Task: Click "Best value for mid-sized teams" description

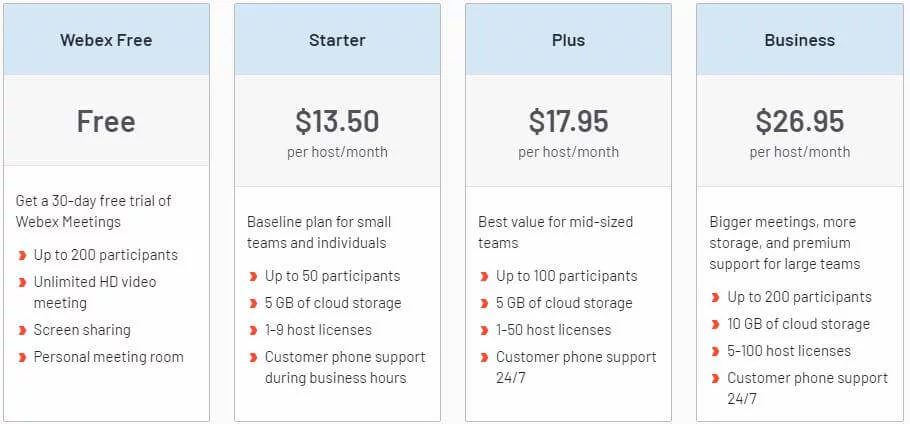Action: [x=555, y=232]
